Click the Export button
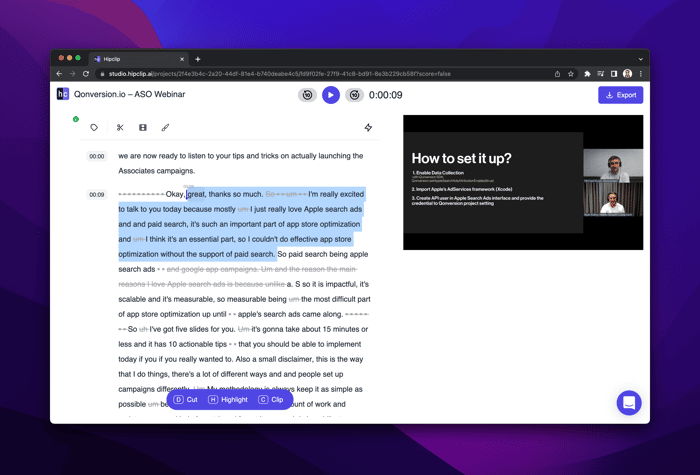Screen dimensions: 700x475 tap(621, 95)
